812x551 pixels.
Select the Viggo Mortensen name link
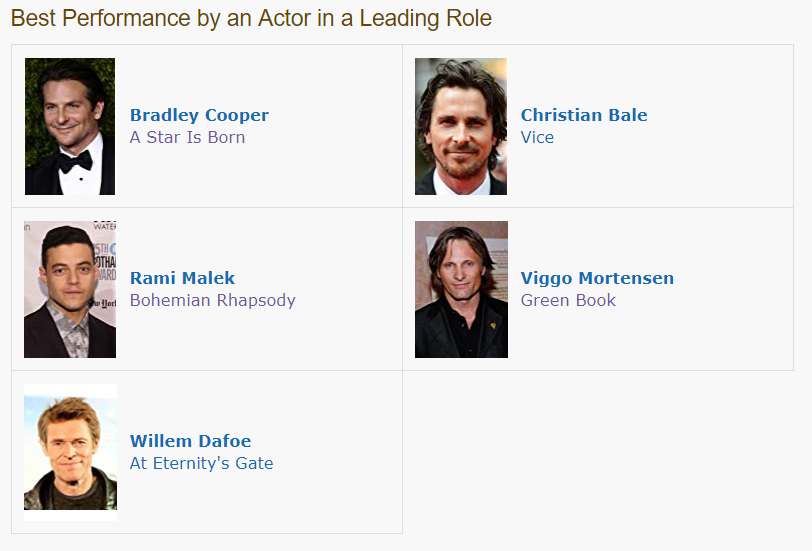pos(597,278)
